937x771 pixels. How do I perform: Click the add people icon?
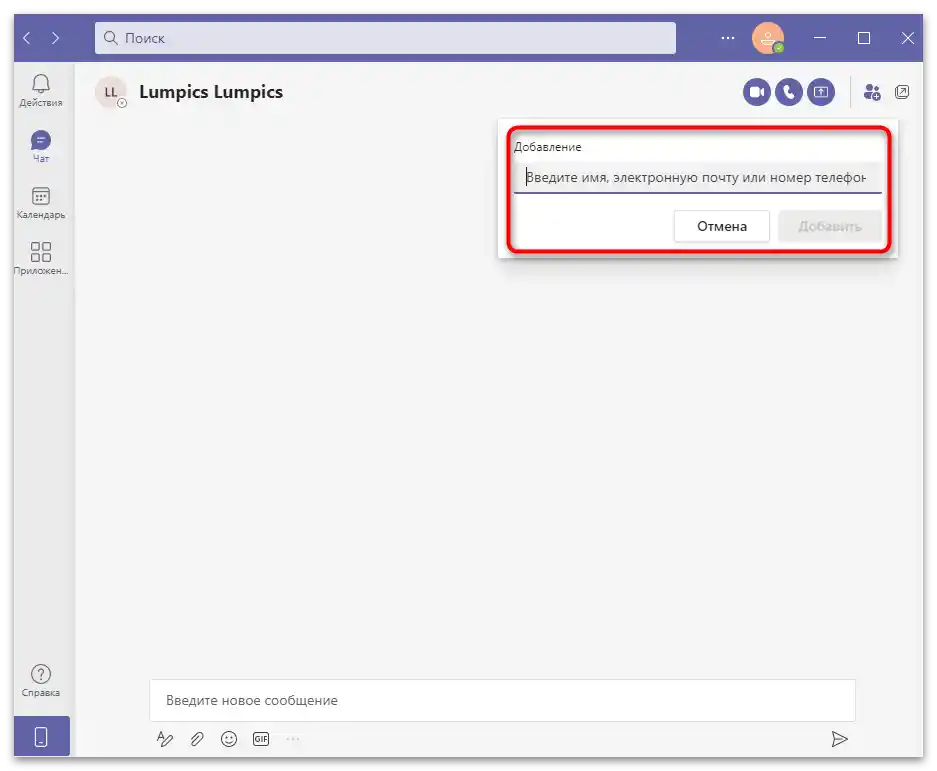tap(872, 92)
